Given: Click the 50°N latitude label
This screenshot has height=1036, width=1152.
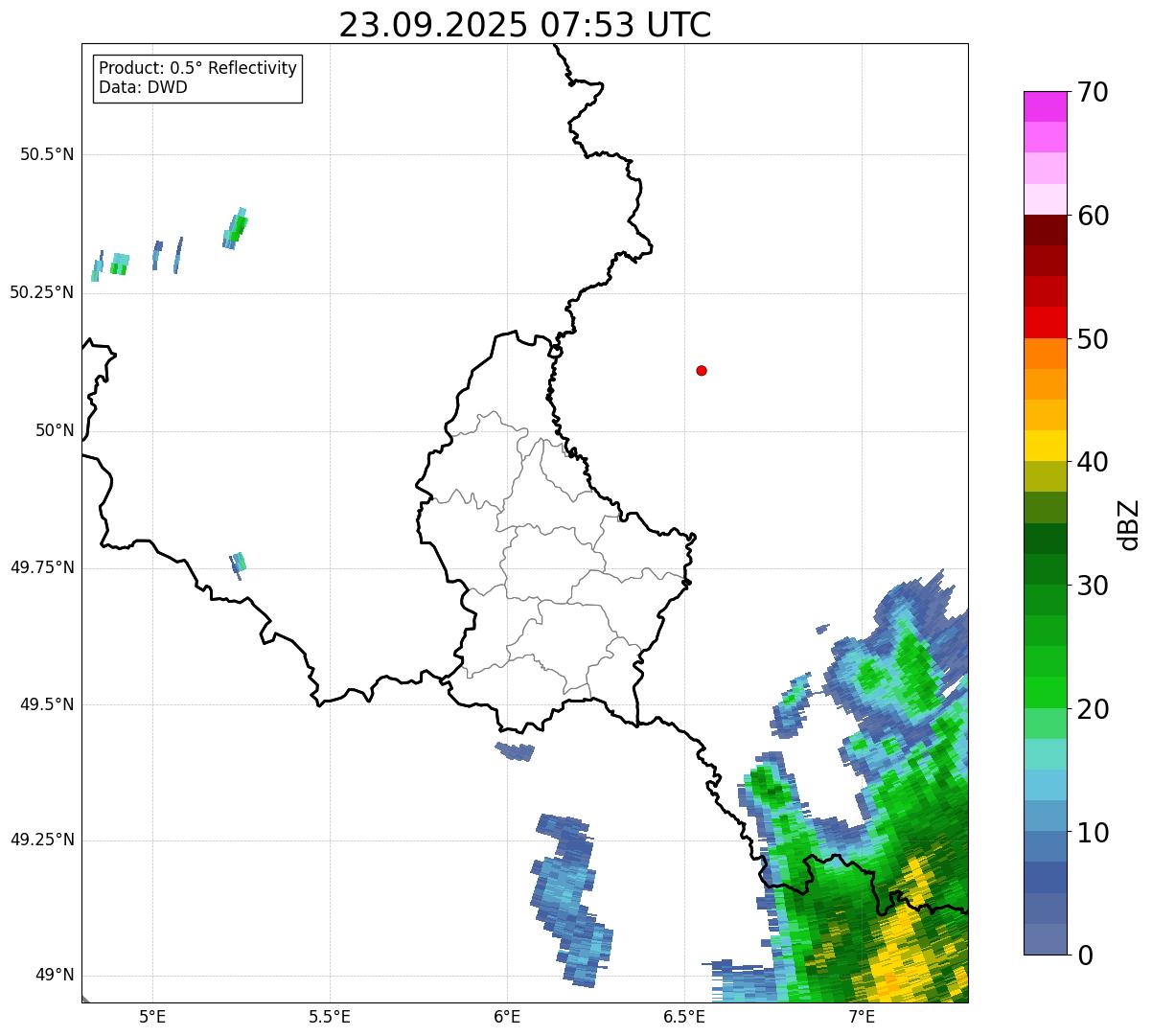Looking at the screenshot, I should tap(55, 430).
